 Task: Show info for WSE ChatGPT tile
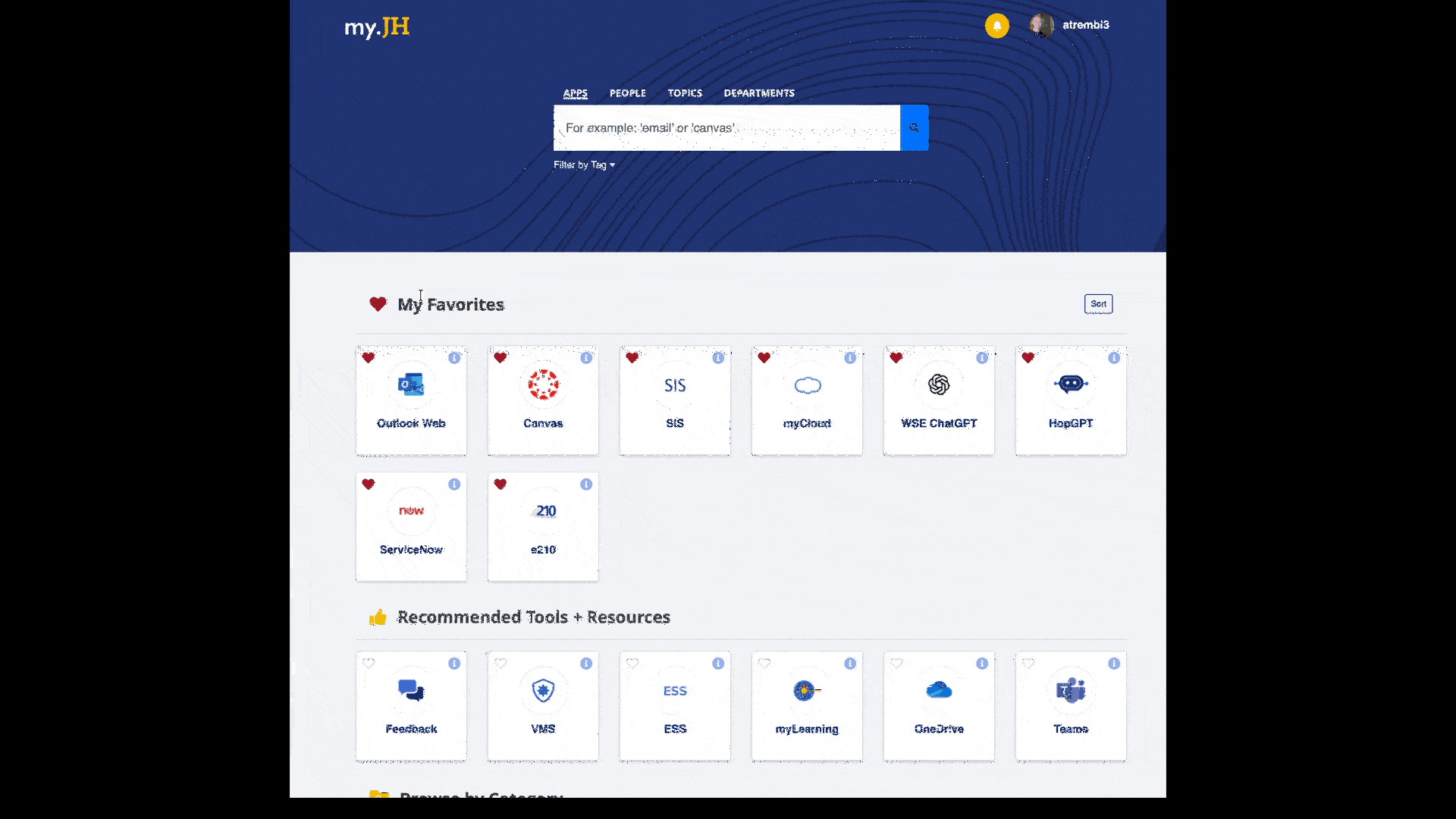pyautogui.click(x=982, y=358)
